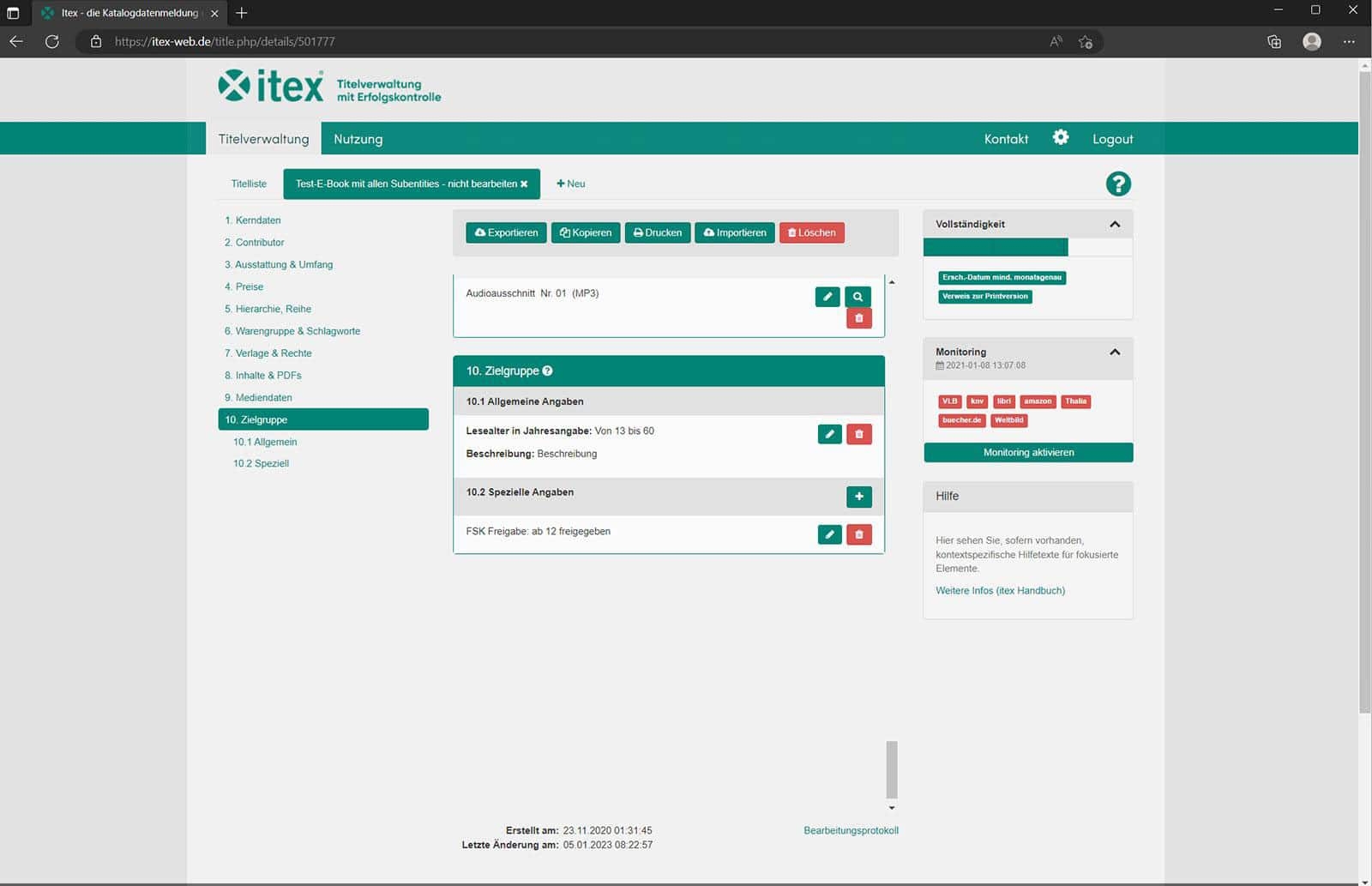Open settings gear icon in navigation bar
The height and width of the screenshot is (886, 1372).
[x=1061, y=138]
